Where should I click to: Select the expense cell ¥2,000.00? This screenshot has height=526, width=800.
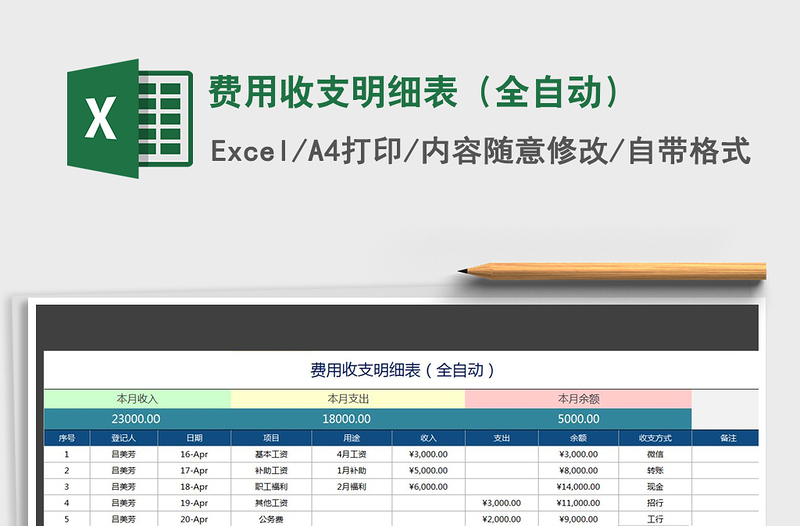click(x=502, y=519)
